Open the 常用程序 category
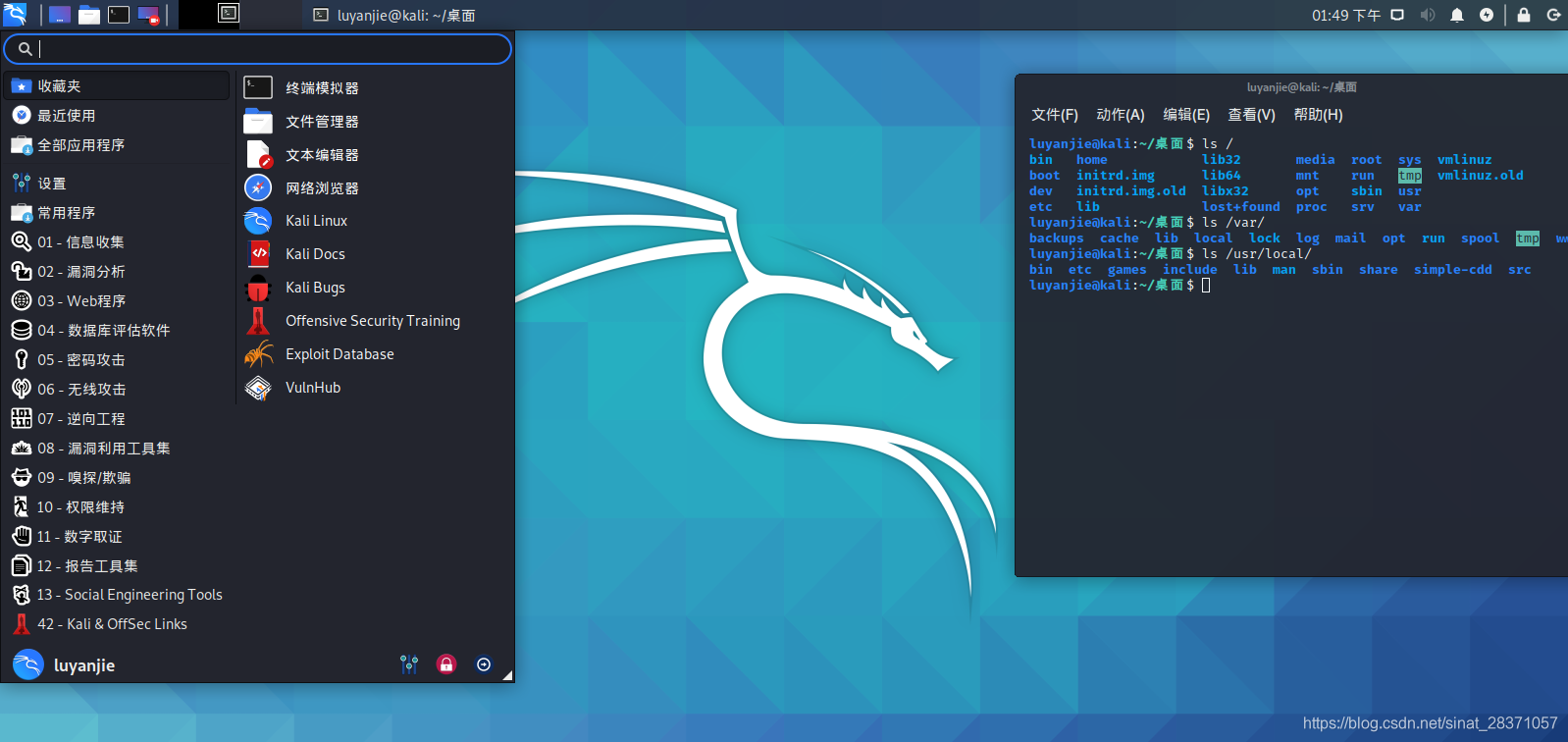The width and height of the screenshot is (1568, 742). [x=118, y=212]
